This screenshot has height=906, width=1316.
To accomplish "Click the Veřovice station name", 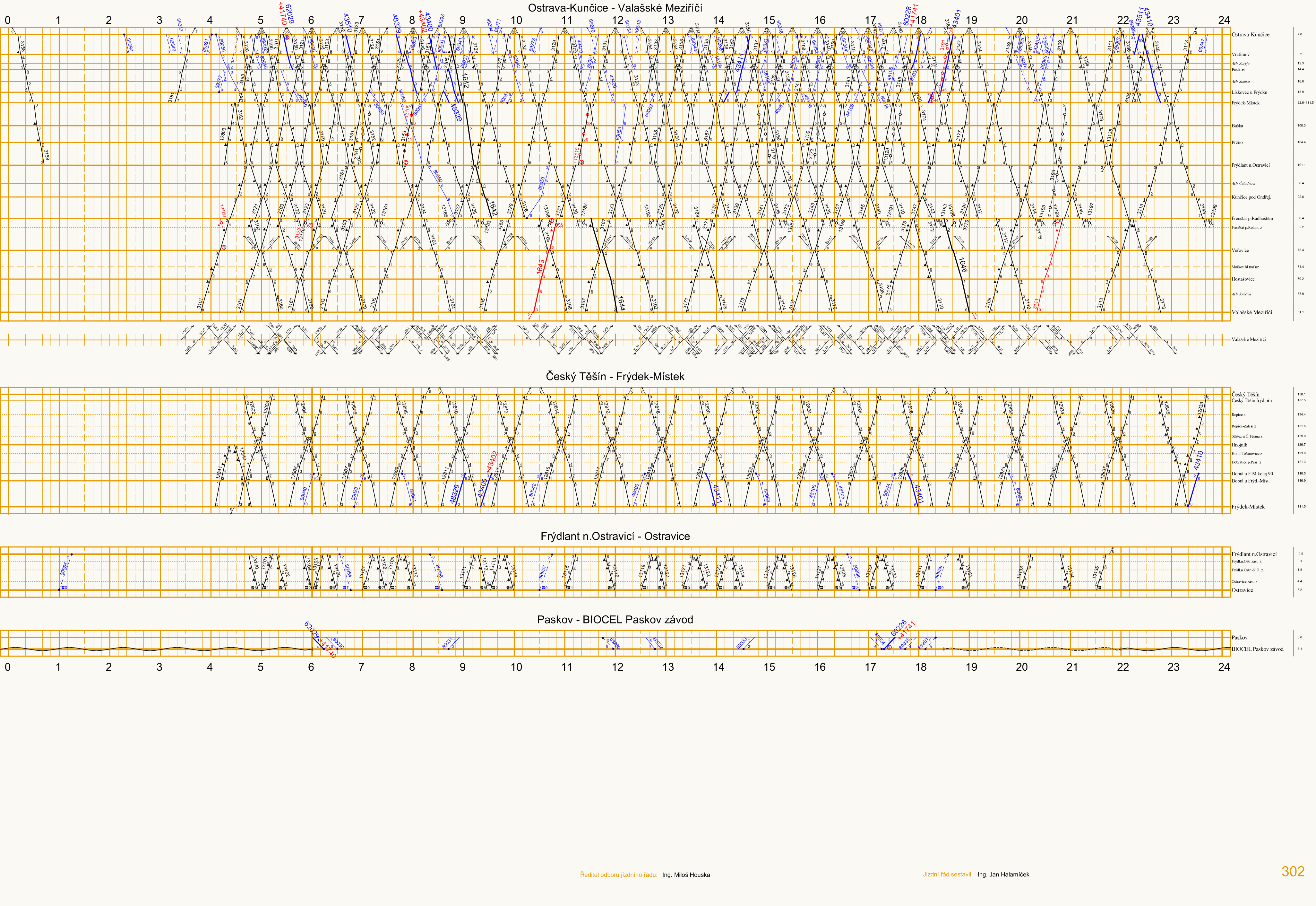I will (1240, 250).
